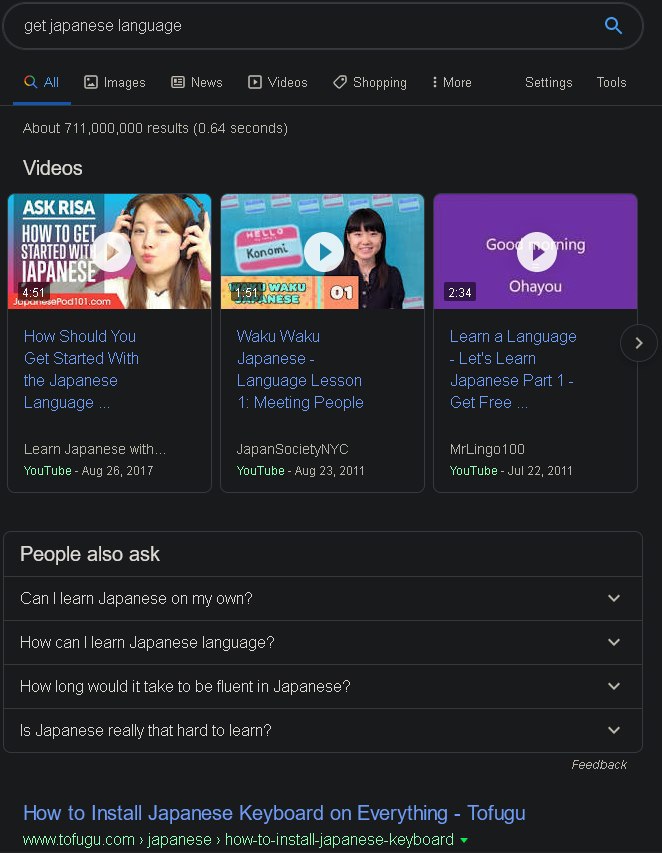Select the All tab
662x853 pixels.
[x=41, y=82]
